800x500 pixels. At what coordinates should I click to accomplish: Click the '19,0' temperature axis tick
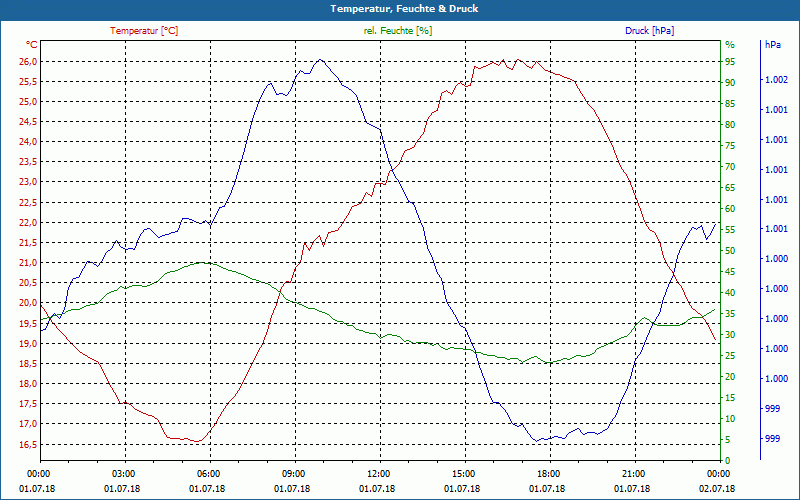click(28, 343)
